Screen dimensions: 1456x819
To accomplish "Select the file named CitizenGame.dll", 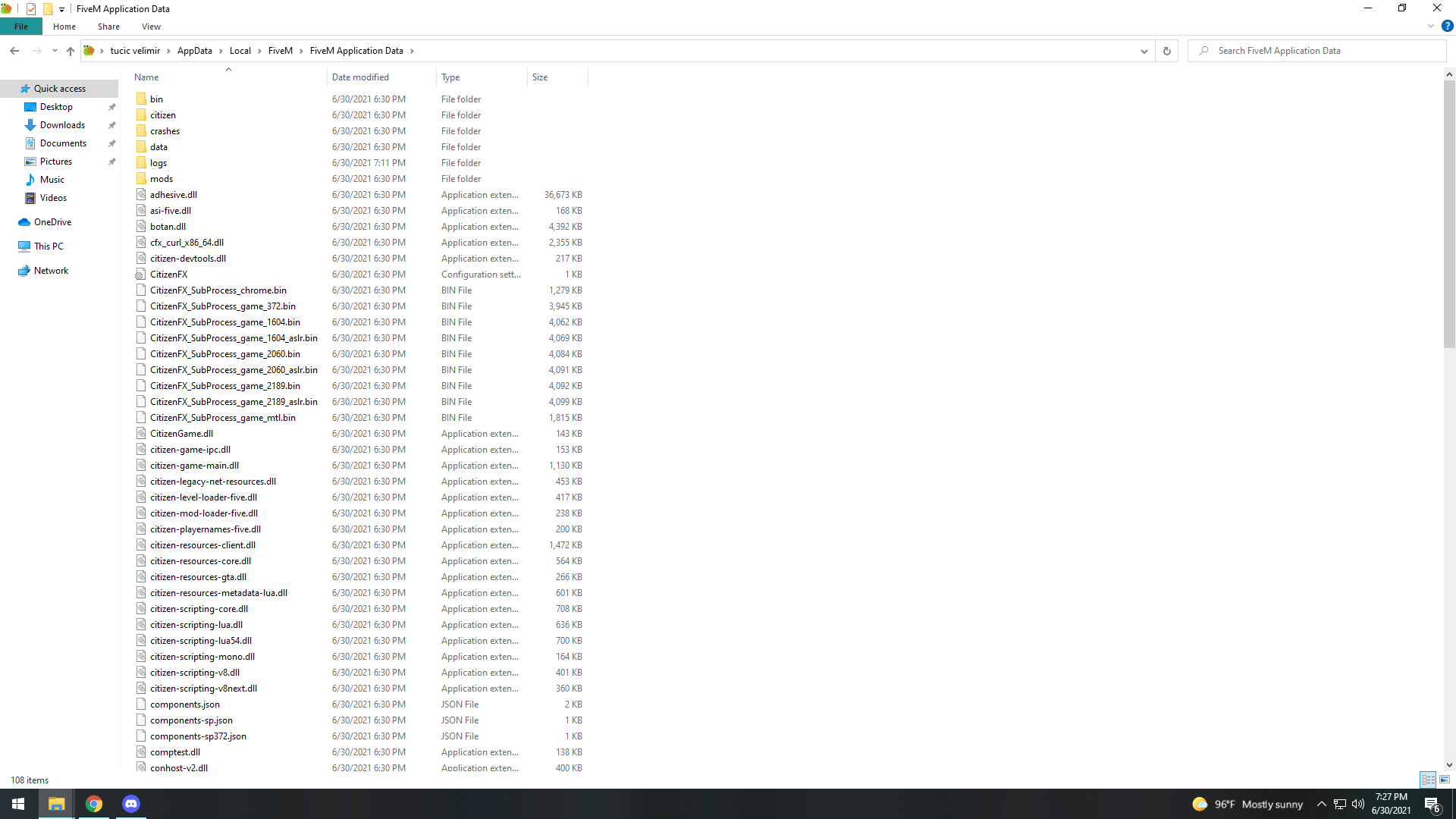I will click(x=181, y=434).
